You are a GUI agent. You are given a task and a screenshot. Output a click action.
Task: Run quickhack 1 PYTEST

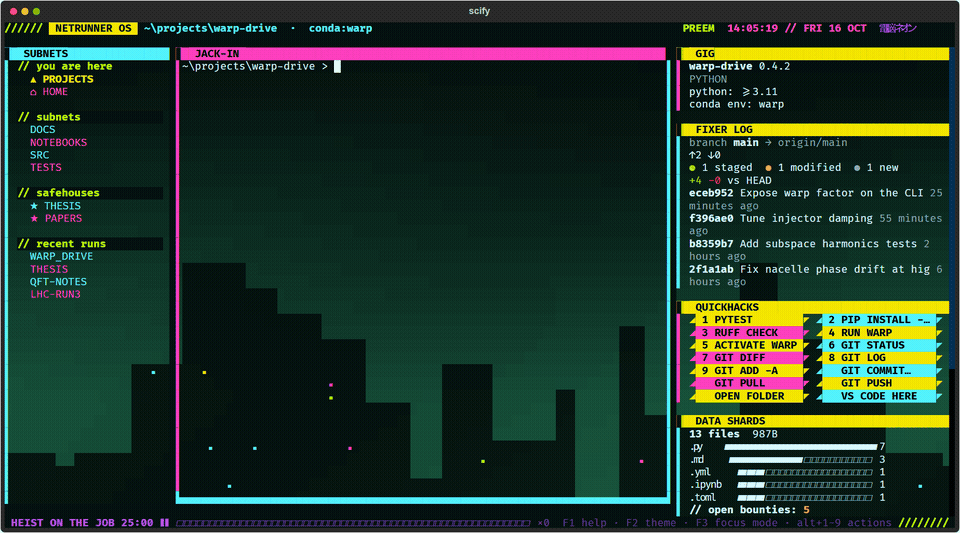[x=749, y=320]
